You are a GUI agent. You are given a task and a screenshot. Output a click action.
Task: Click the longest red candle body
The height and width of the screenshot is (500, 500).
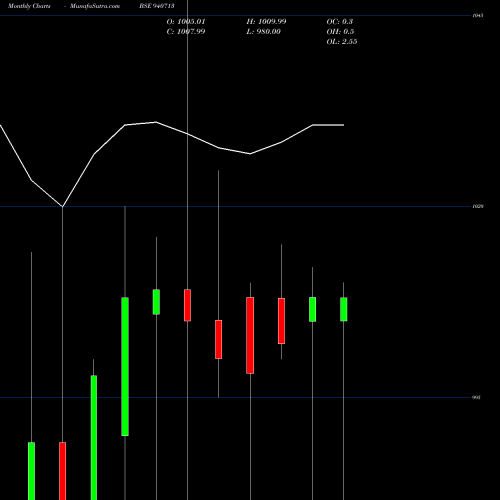coord(250,335)
